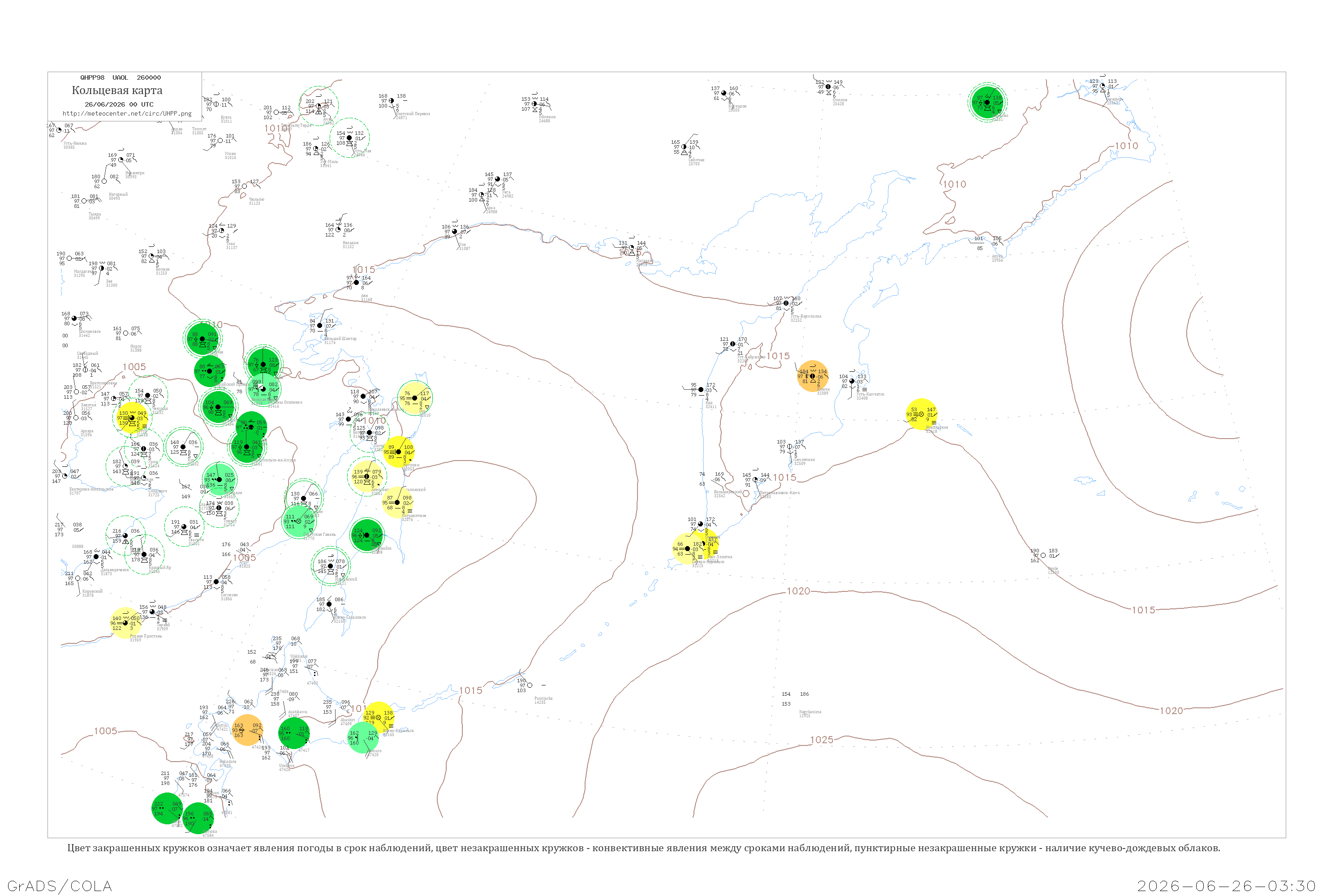The image size is (1344, 896).
Task: Click the light green Nemuro station circle
Action: coord(363,737)
